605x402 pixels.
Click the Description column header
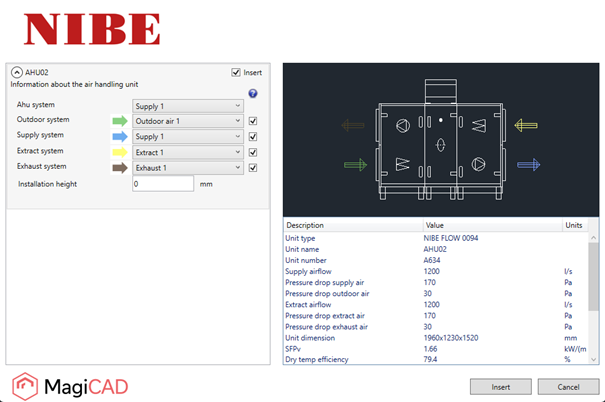pyautogui.click(x=353, y=225)
